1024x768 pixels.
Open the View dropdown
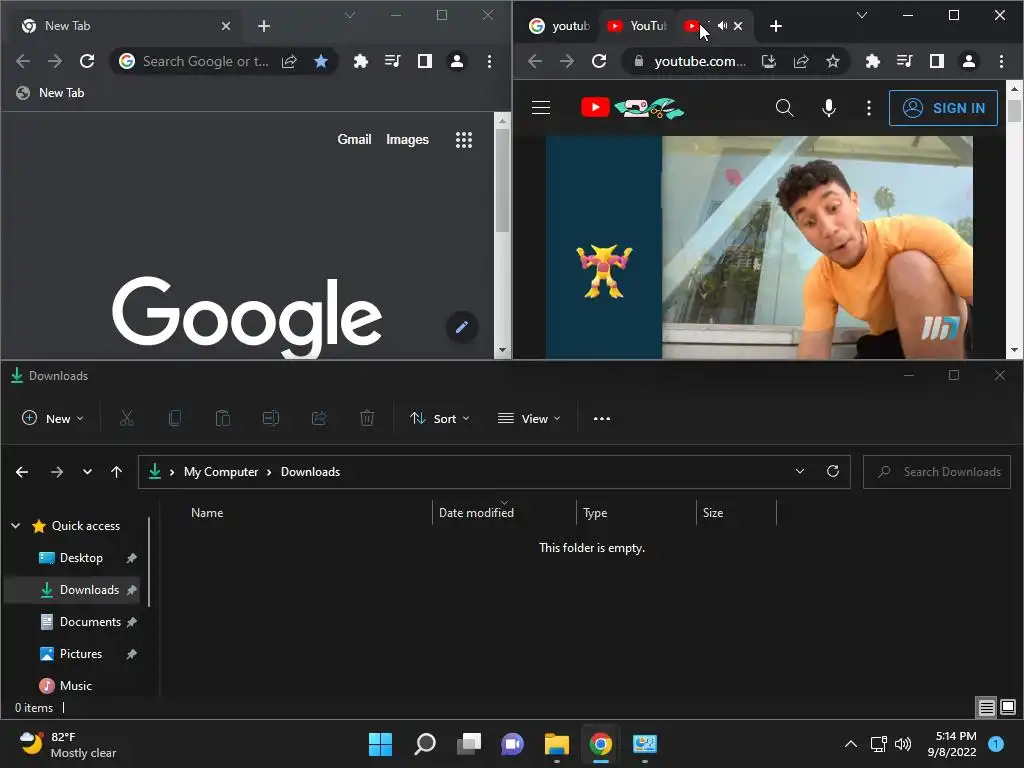click(x=529, y=419)
